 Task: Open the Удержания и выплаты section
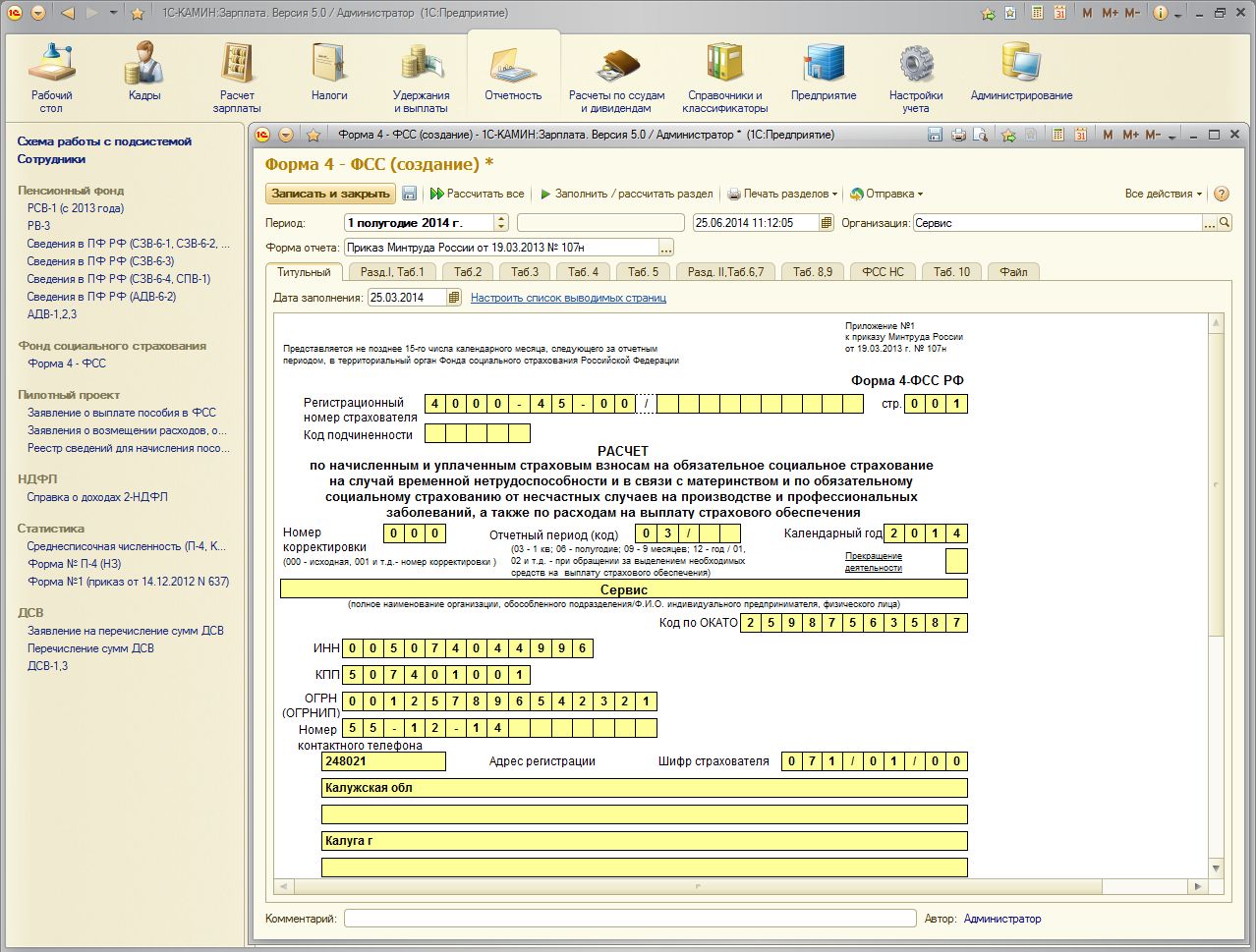click(x=421, y=77)
